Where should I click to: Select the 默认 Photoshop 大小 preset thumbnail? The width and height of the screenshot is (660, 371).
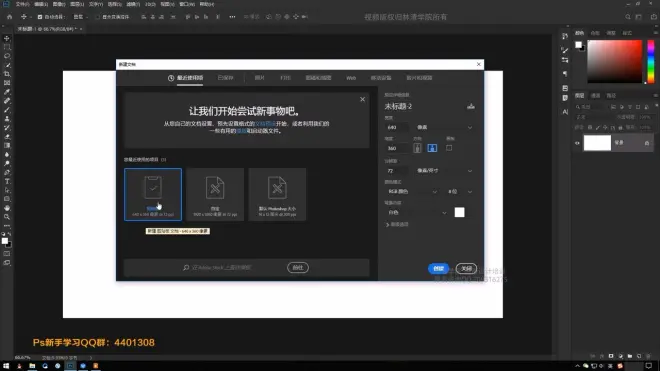(277, 194)
